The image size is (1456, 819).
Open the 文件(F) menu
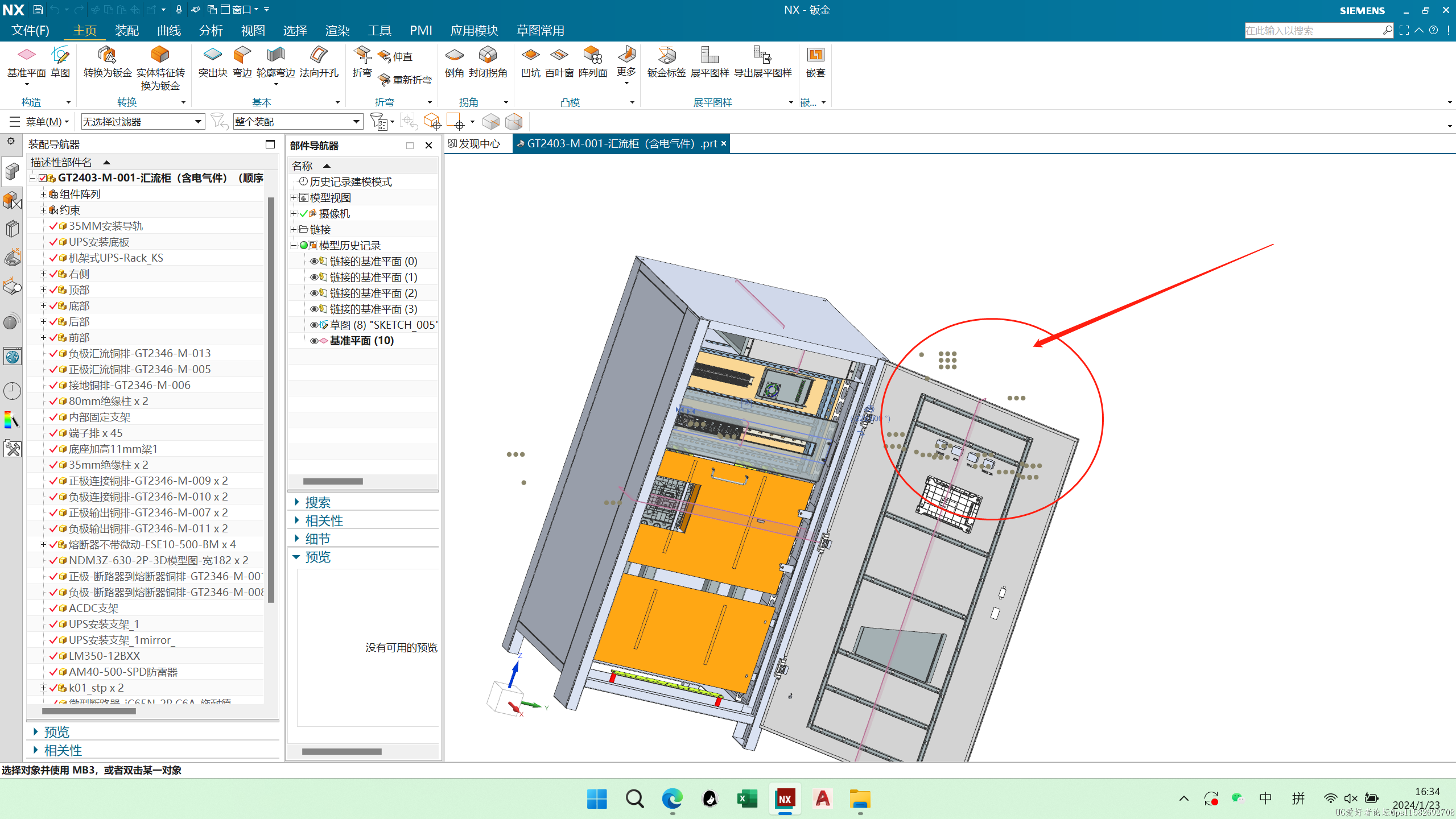tap(30, 30)
